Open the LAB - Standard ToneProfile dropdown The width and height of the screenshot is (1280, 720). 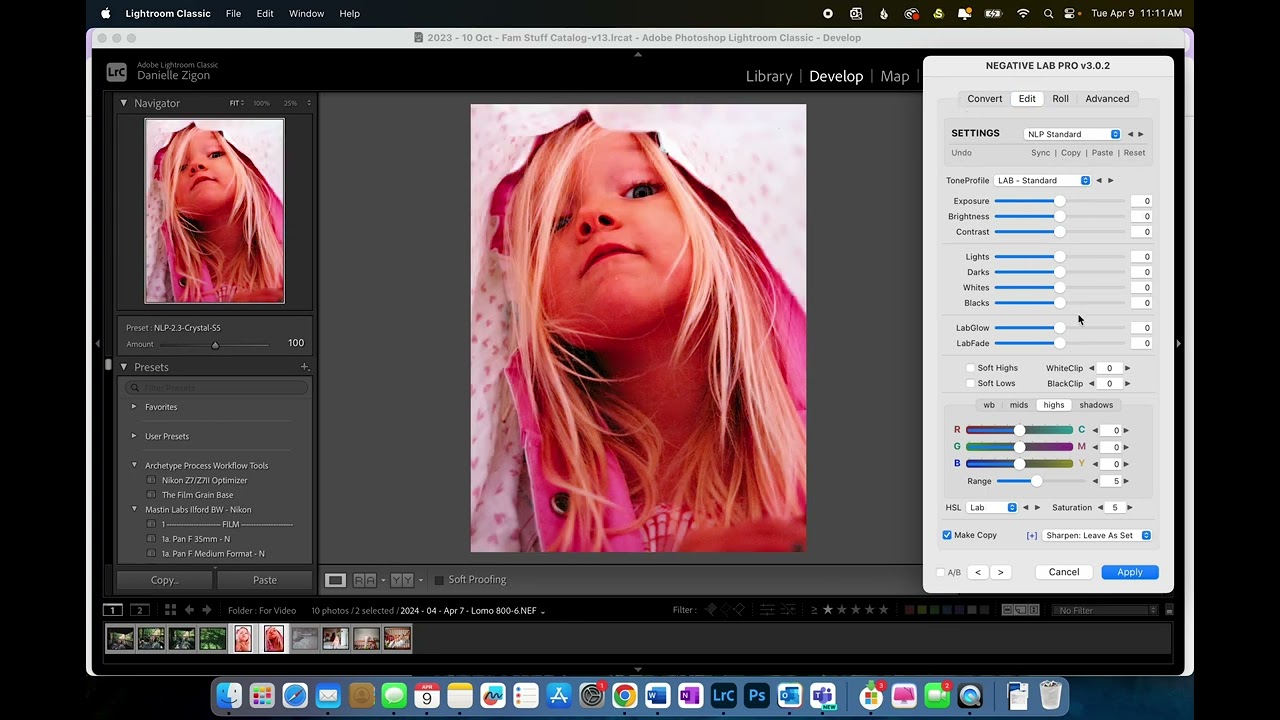(x=1043, y=181)
